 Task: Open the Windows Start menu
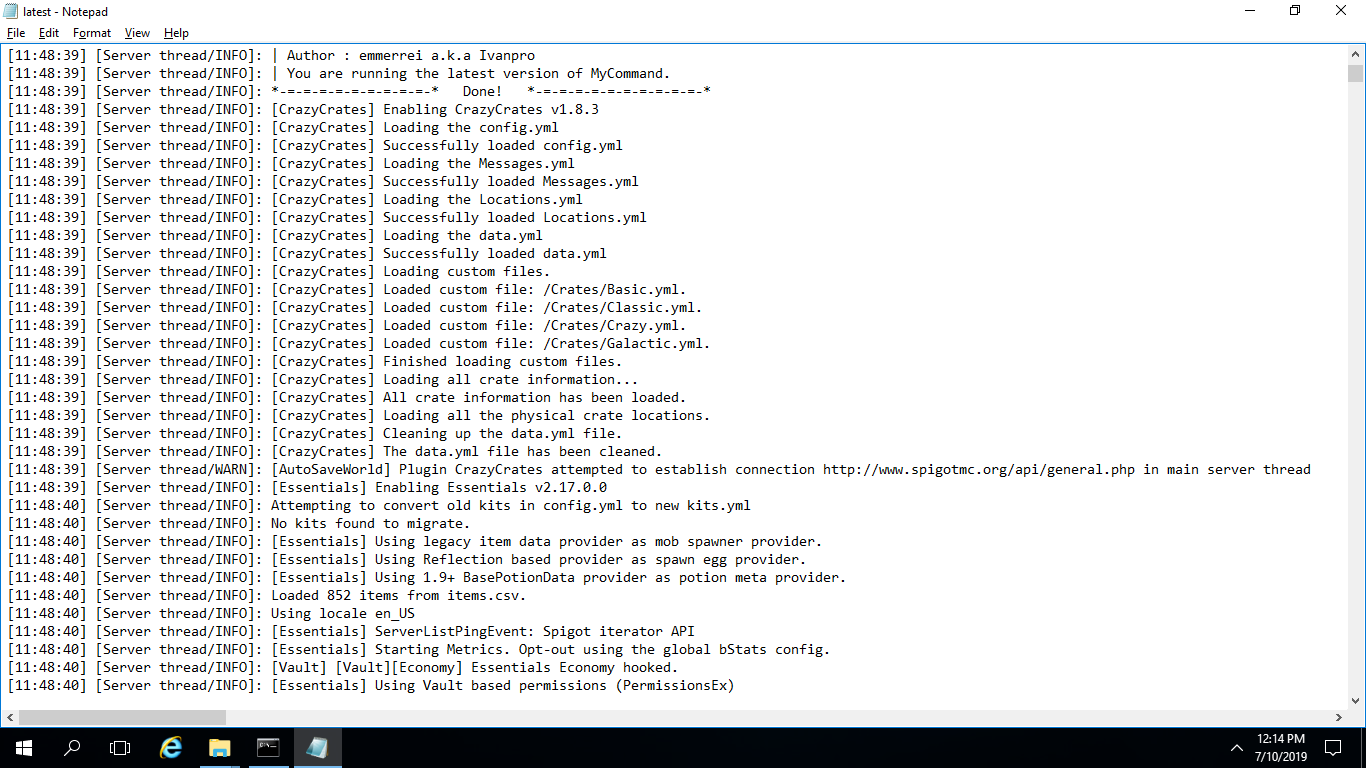coord(23,747)
